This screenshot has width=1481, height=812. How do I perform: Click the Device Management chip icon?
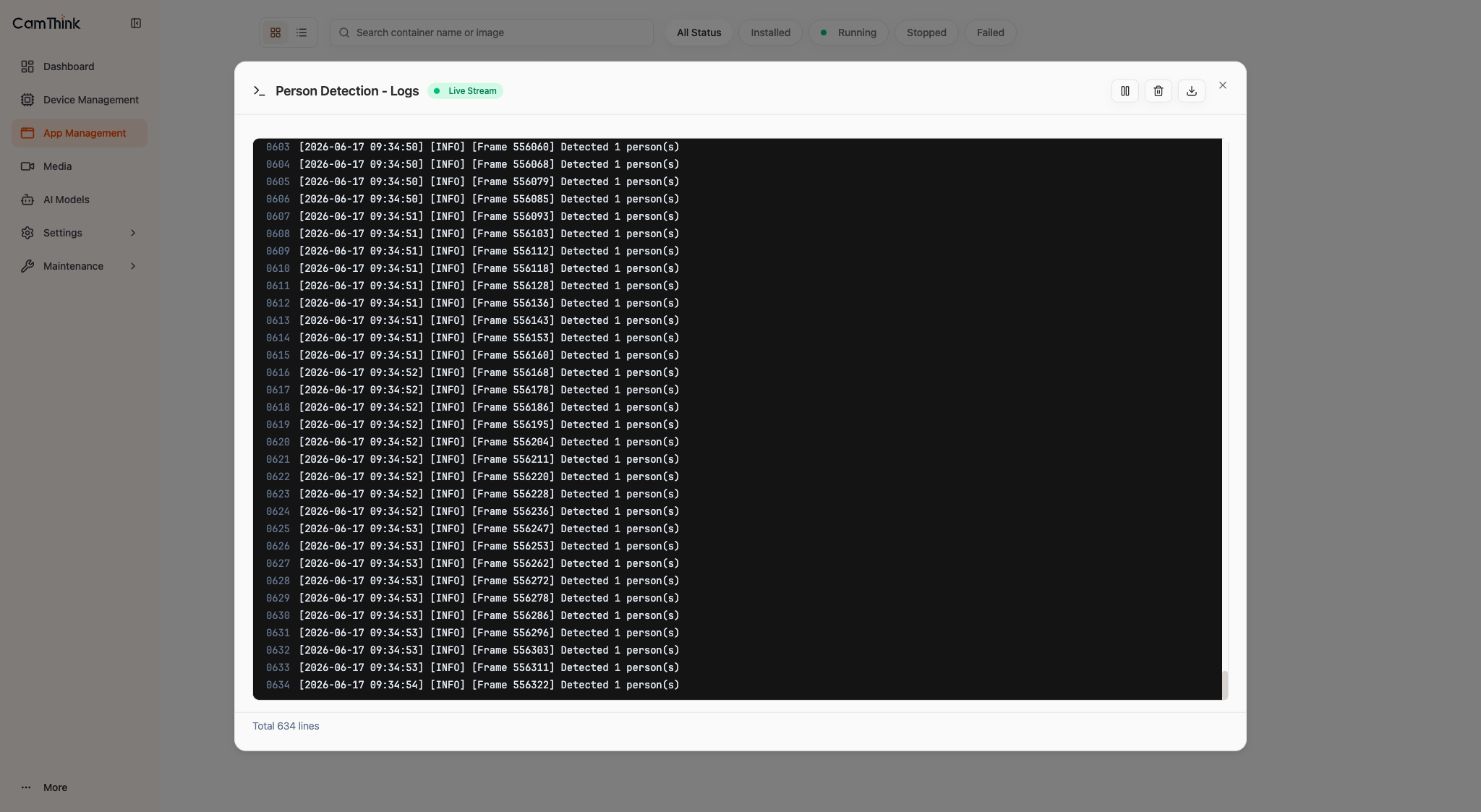(27, 100)
